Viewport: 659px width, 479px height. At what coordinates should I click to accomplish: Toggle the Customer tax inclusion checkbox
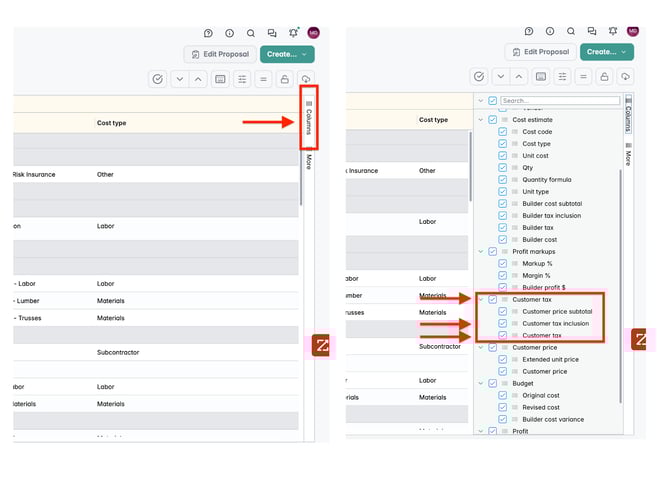[503, 324]
